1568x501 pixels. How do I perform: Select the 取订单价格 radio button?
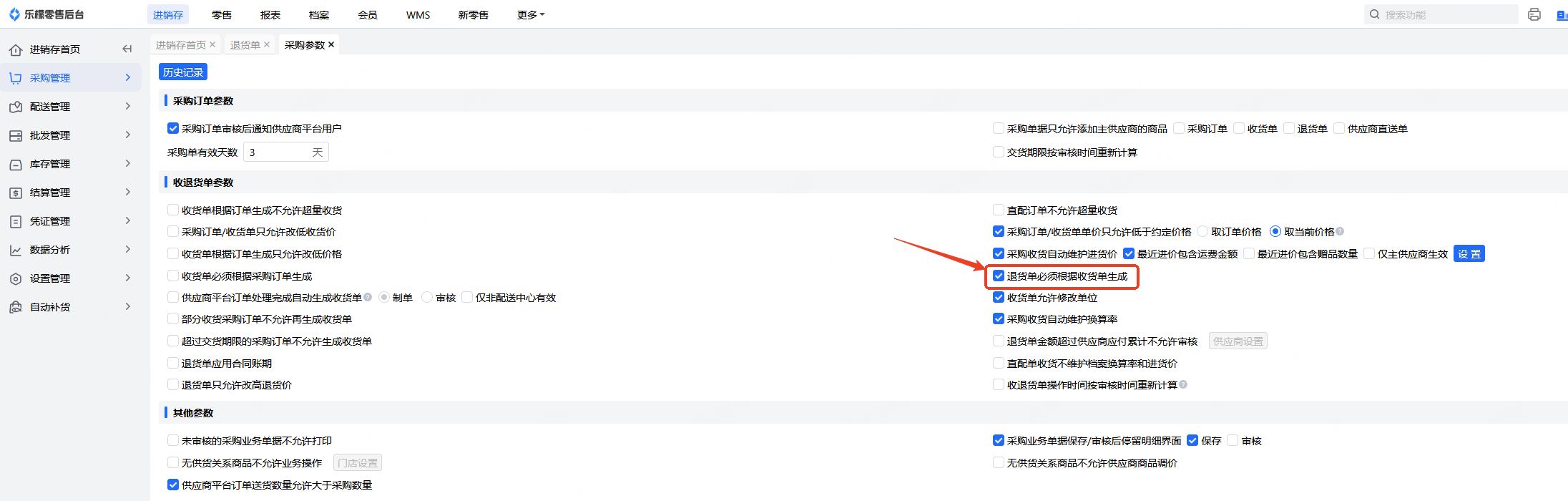click(1202, 231)
